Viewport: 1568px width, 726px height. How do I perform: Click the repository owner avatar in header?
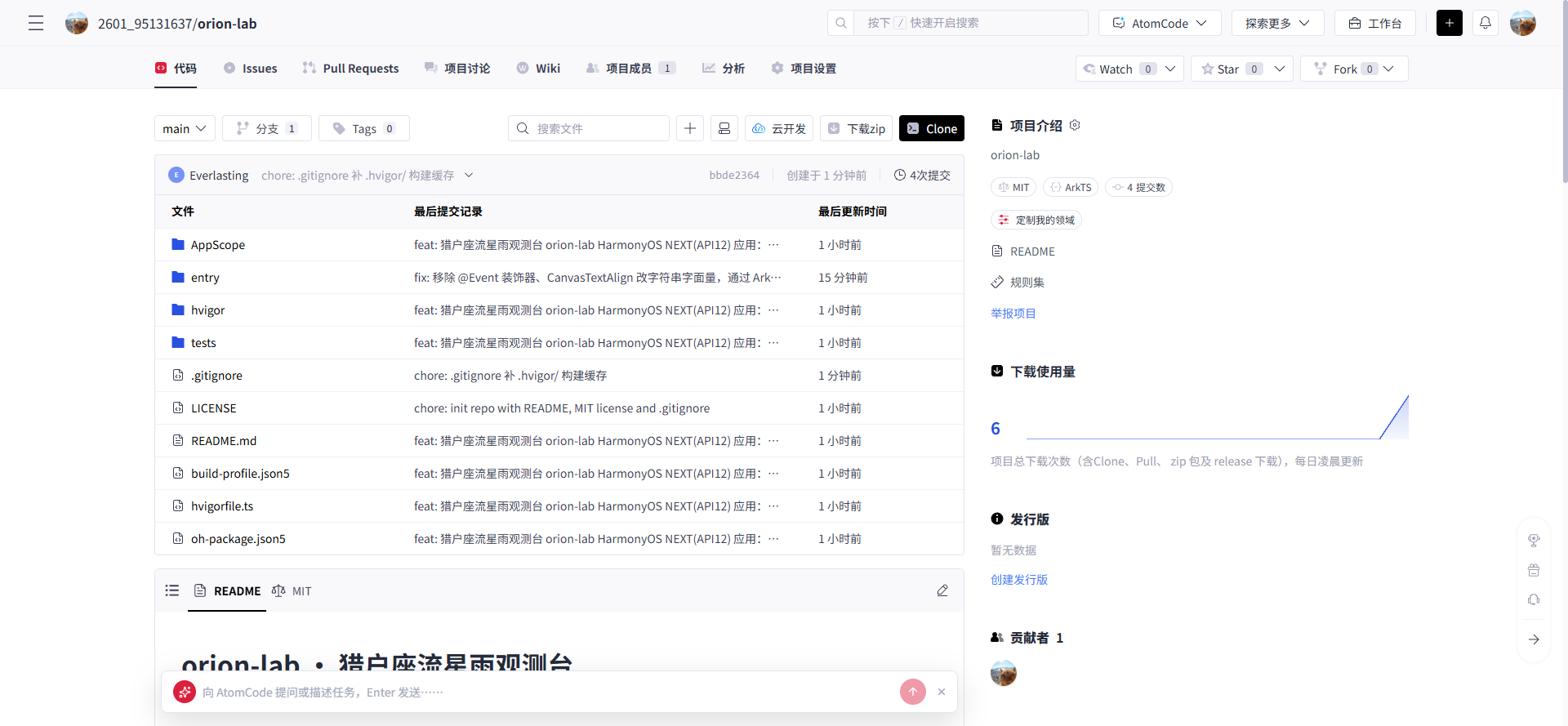pyautogui.click(x=77, y=23)
